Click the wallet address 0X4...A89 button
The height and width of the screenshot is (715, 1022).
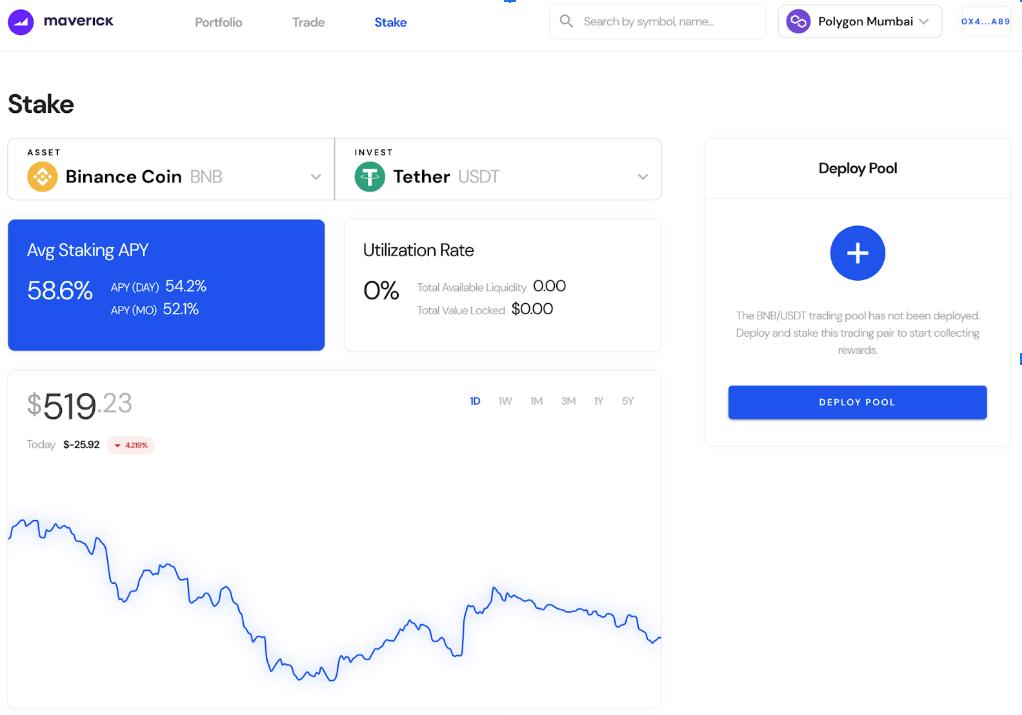point(985,21)
